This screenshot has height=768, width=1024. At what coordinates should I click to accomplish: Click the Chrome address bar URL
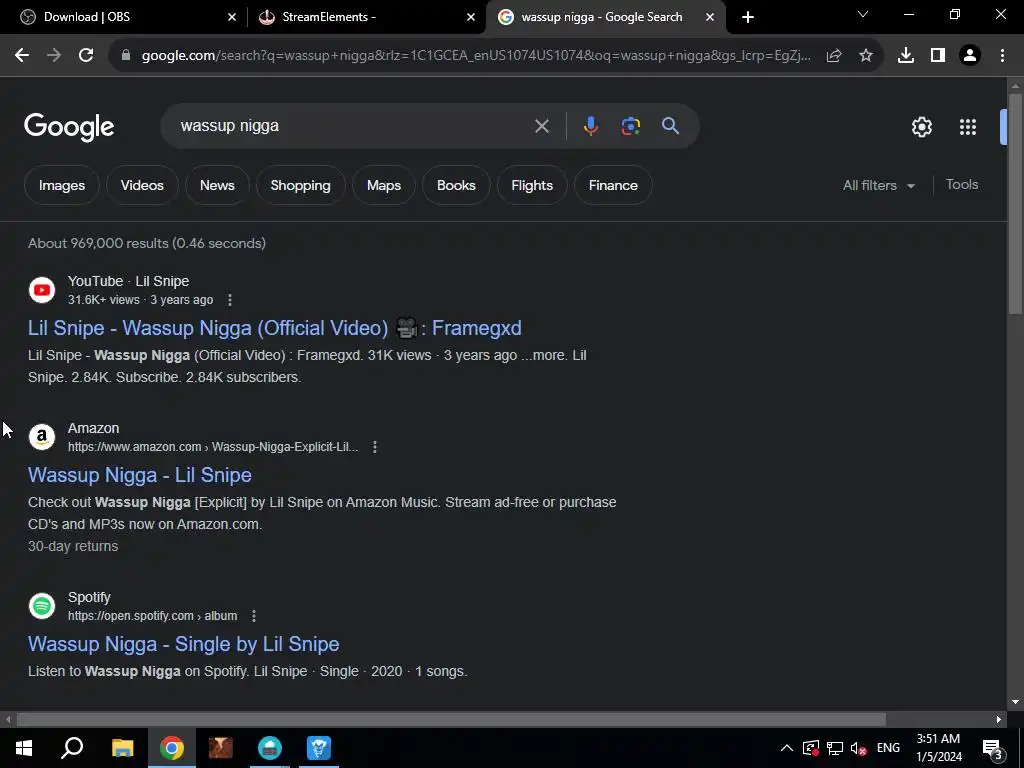coord(476,56)
